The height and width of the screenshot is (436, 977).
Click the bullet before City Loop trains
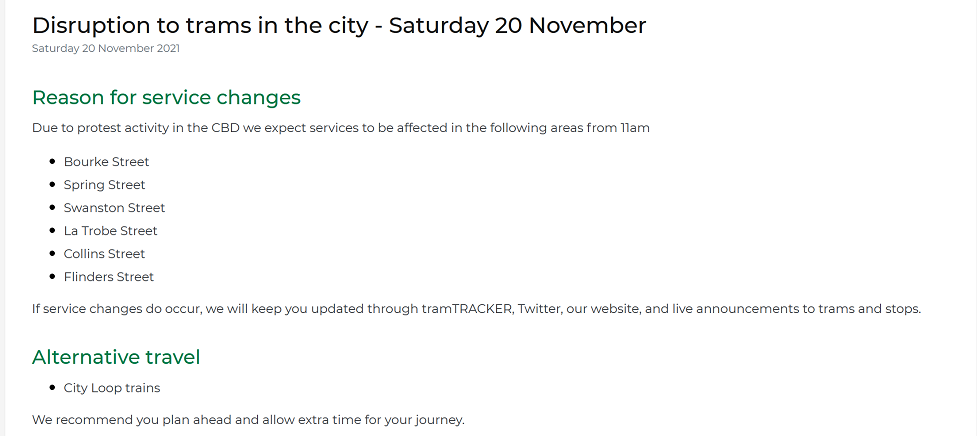pyautogui.click(x=52, y=388)
